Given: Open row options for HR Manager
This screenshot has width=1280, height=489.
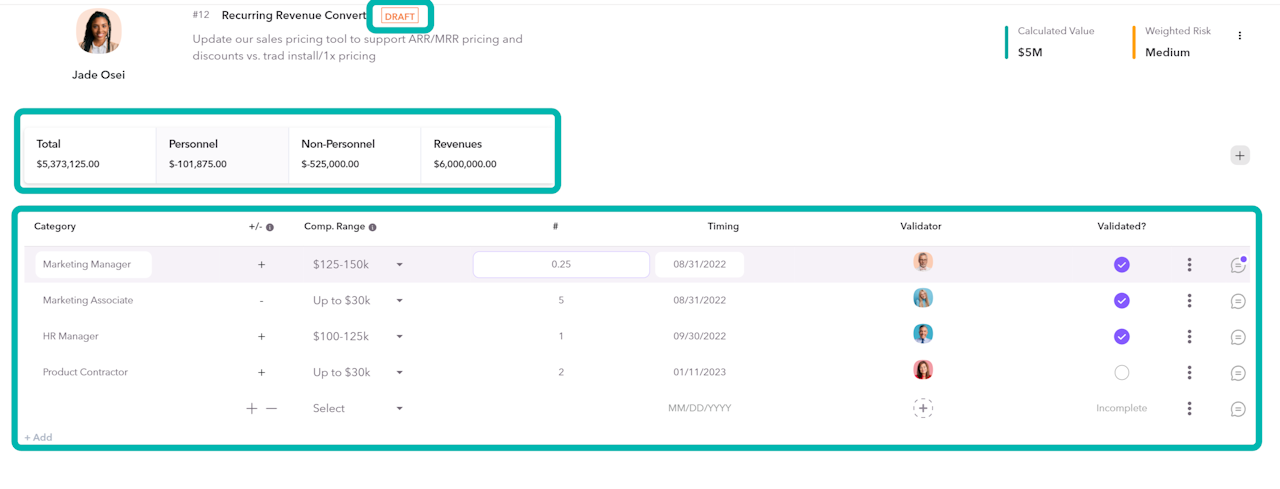Looking at the screenshot, I should [x=1189, y=337].
